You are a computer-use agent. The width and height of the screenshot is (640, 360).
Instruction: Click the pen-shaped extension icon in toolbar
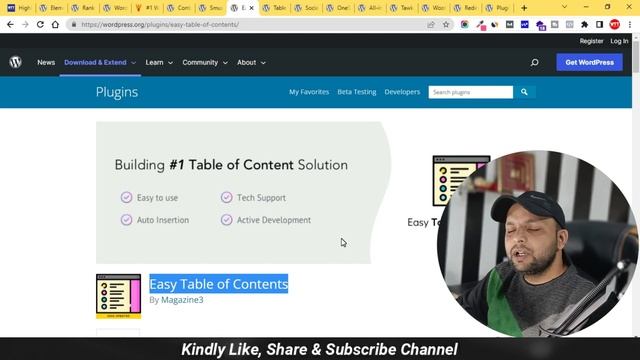(480, 25)
